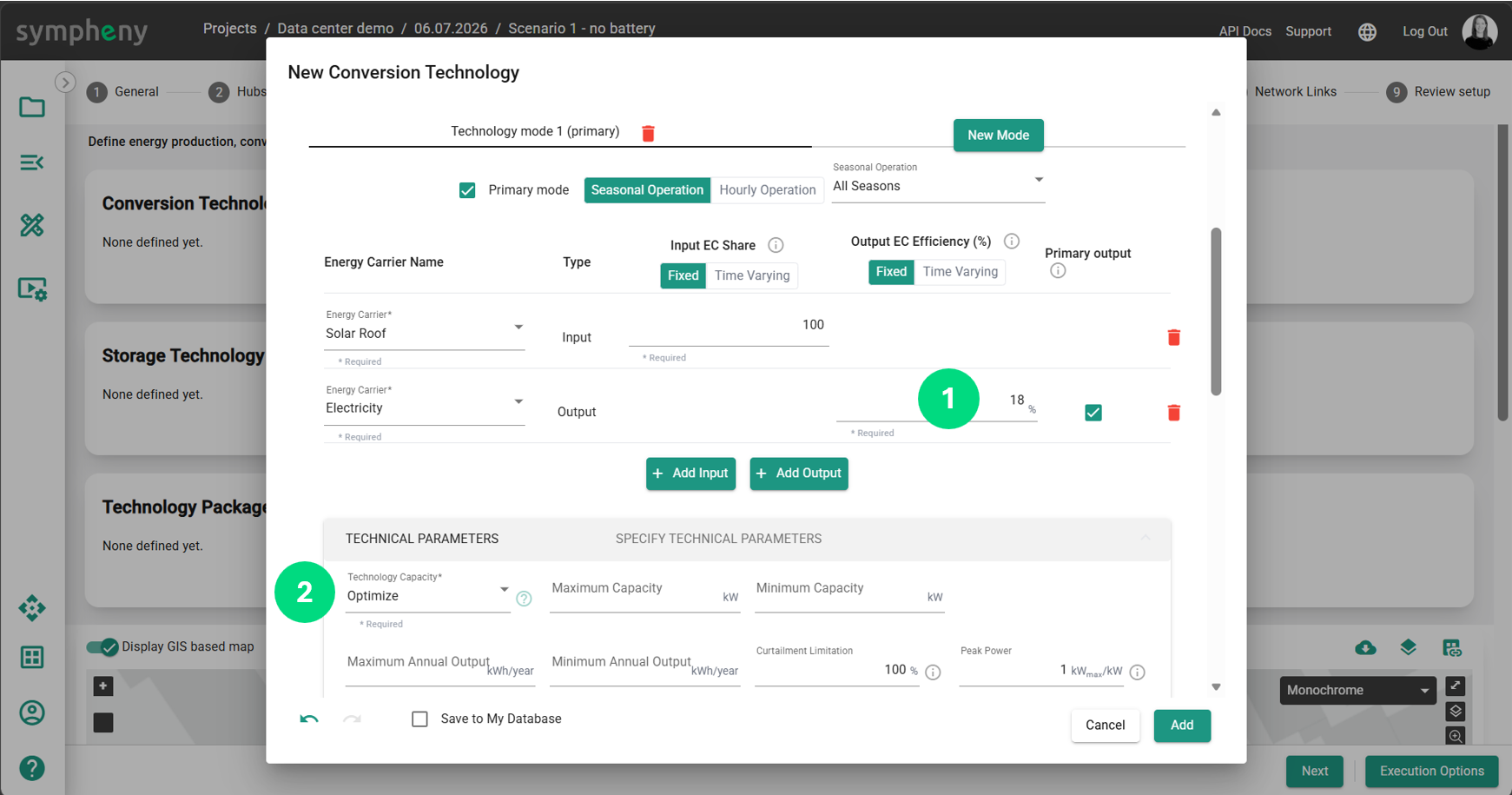Open Input EC Share info tooltip
Image resolution: width=1512 pixels, height=795 pixels.
click(776, 245)
